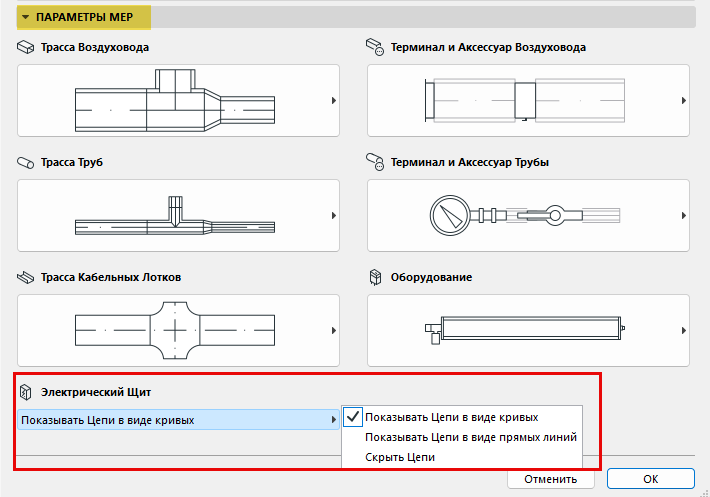Click the Трасса Труб pipe icon

click(25, 162)
